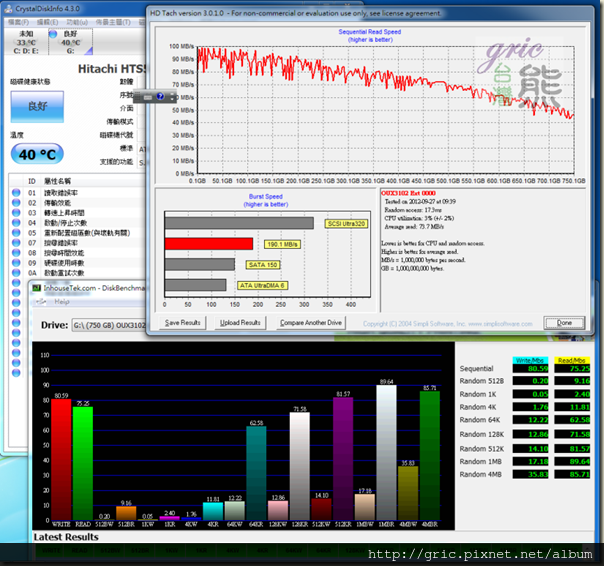
Task: Open the Help menu in DiskBenchmark
Action: (62, 302)
